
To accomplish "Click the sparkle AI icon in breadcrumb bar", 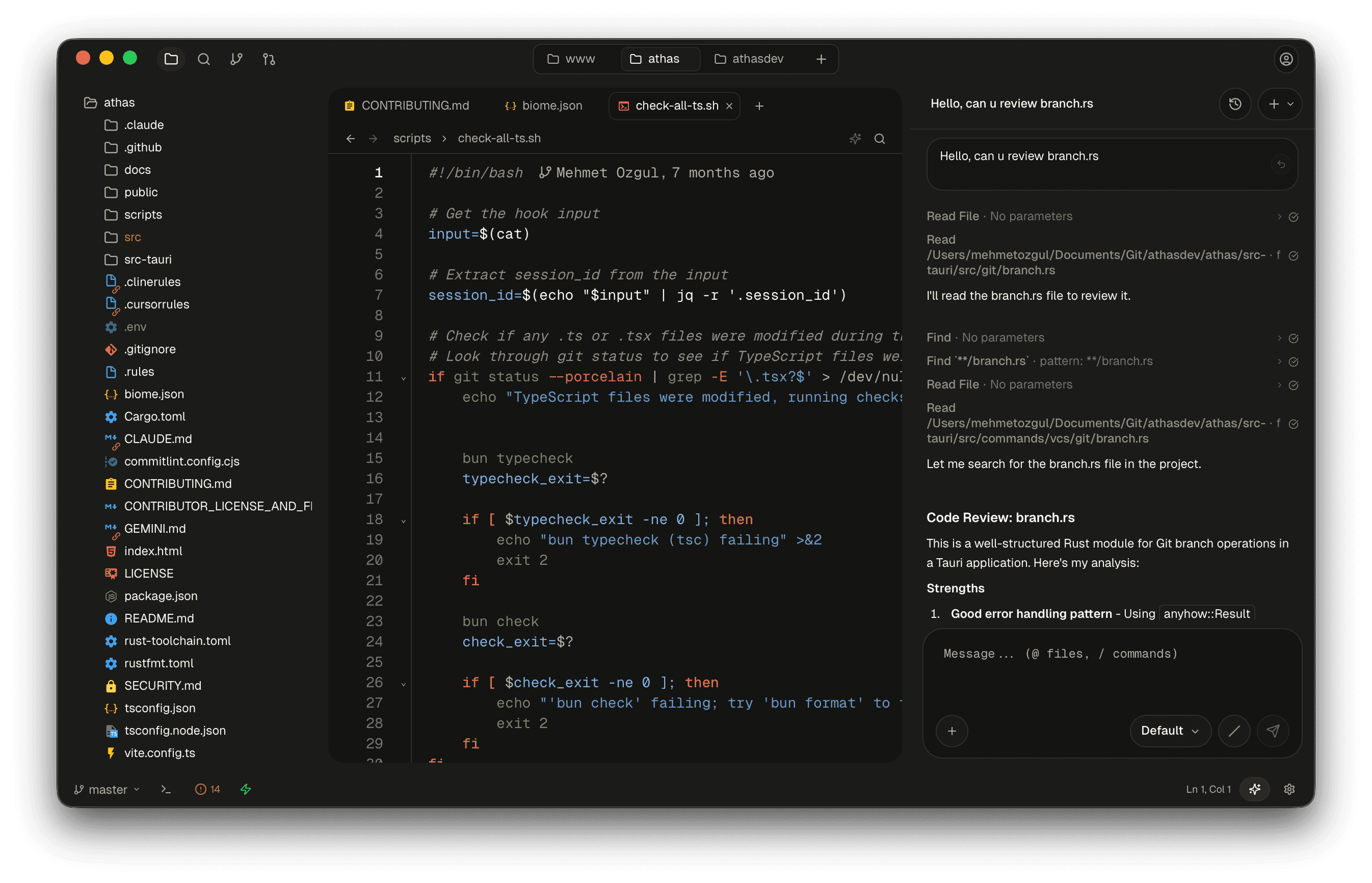I will pyautogui.click(x=855, y=139).
